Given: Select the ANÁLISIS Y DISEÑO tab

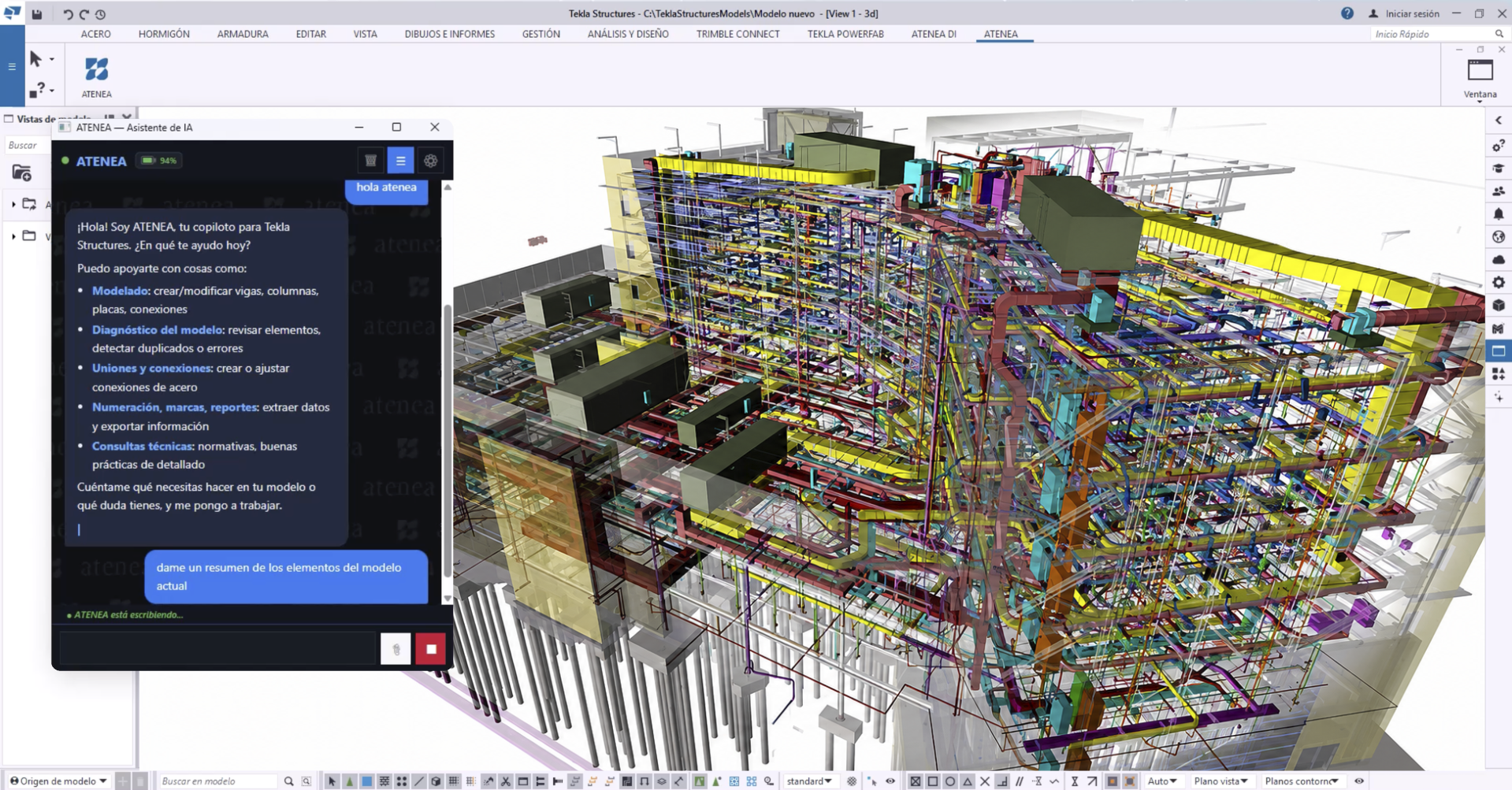Looking at the screenshot, I should 628,34.
